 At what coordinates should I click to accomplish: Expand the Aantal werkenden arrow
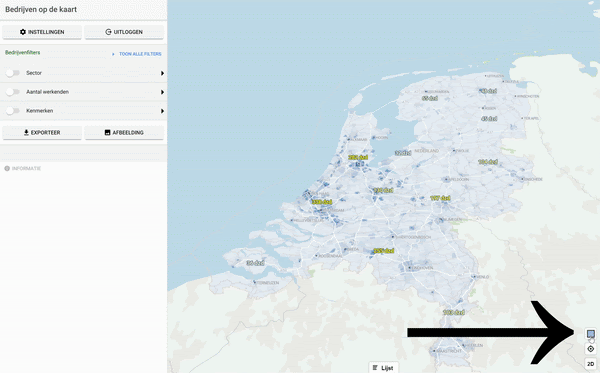(162, 92)
